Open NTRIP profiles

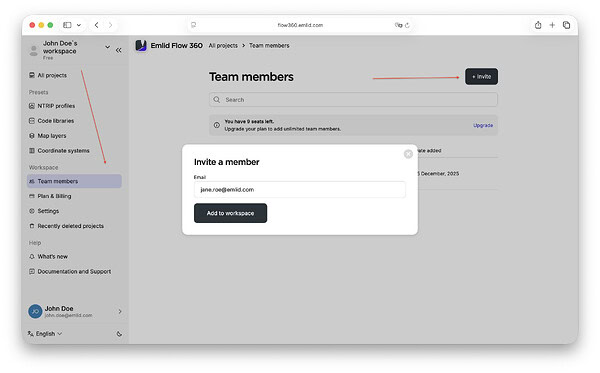(x=56, y=106)
